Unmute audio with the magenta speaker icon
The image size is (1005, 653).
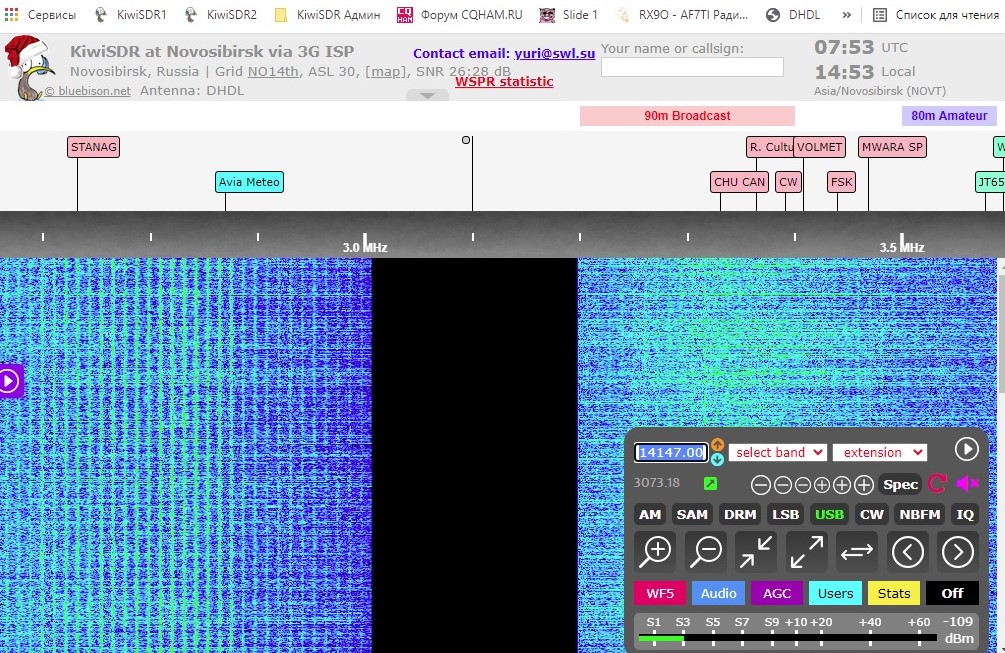tap(967, 484)
